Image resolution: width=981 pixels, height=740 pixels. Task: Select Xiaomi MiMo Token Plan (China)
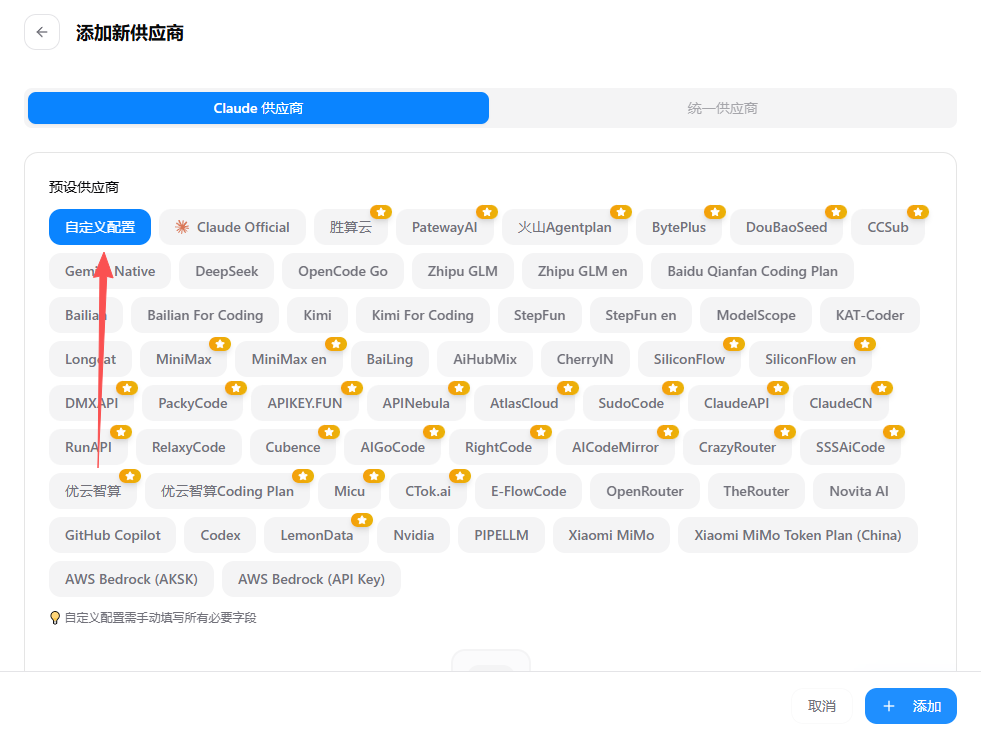pos(798,535)
